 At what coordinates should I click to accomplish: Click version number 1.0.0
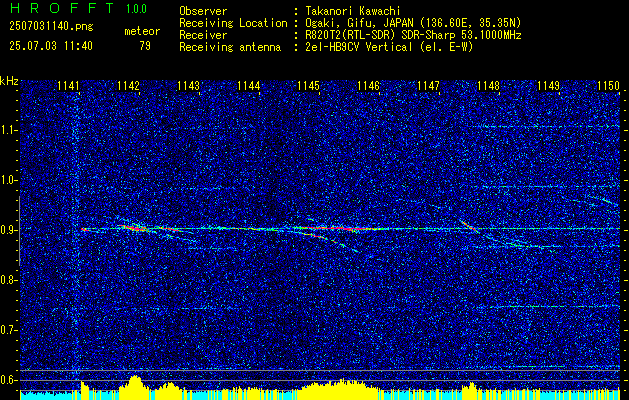tap(136, 9)
